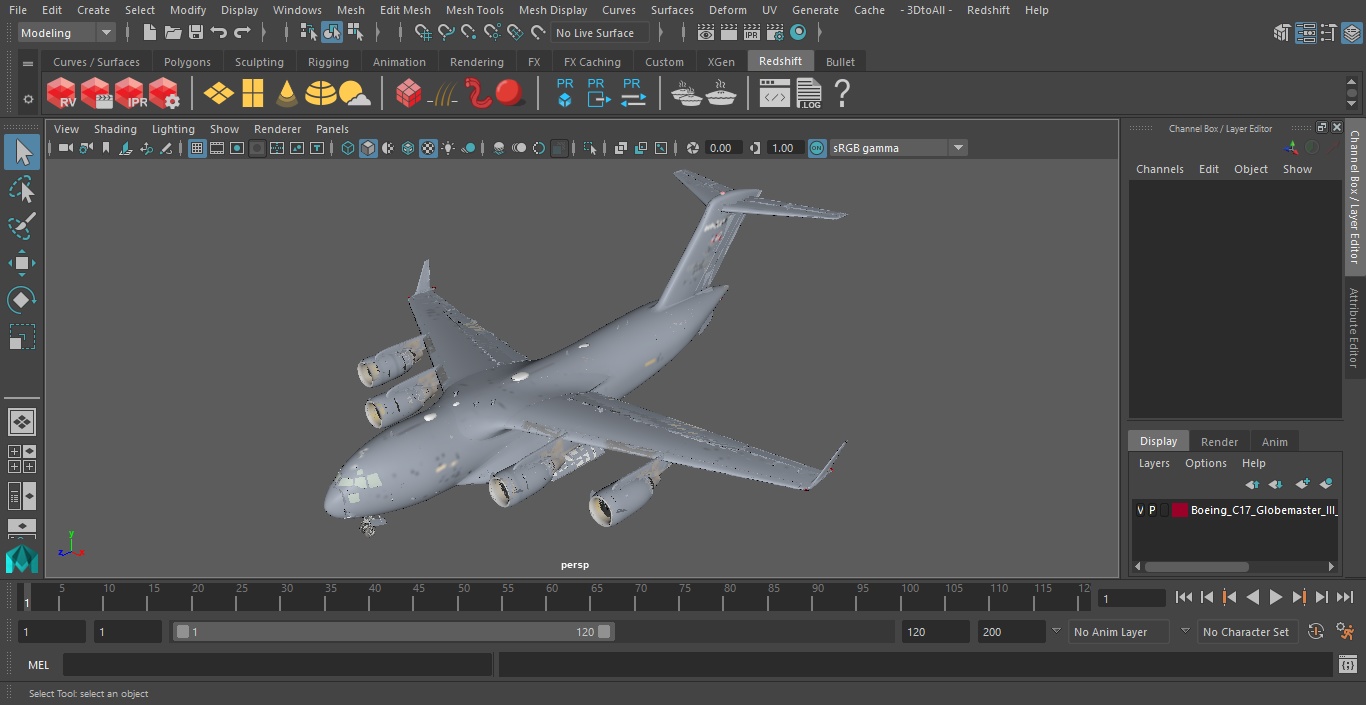This screenshot has height=705, width=1366.
Task: Click the Redshift IPR render shelf icon
Action: [x=130, y=93]
